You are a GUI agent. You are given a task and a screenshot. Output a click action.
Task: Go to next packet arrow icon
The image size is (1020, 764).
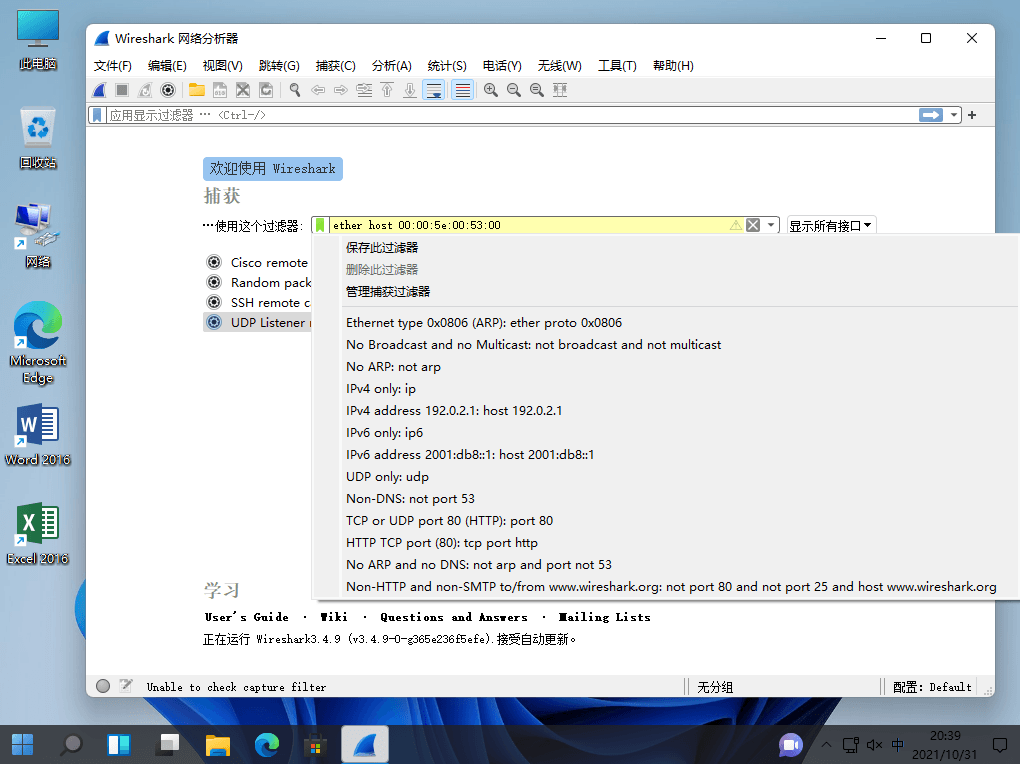pos(341,90)
